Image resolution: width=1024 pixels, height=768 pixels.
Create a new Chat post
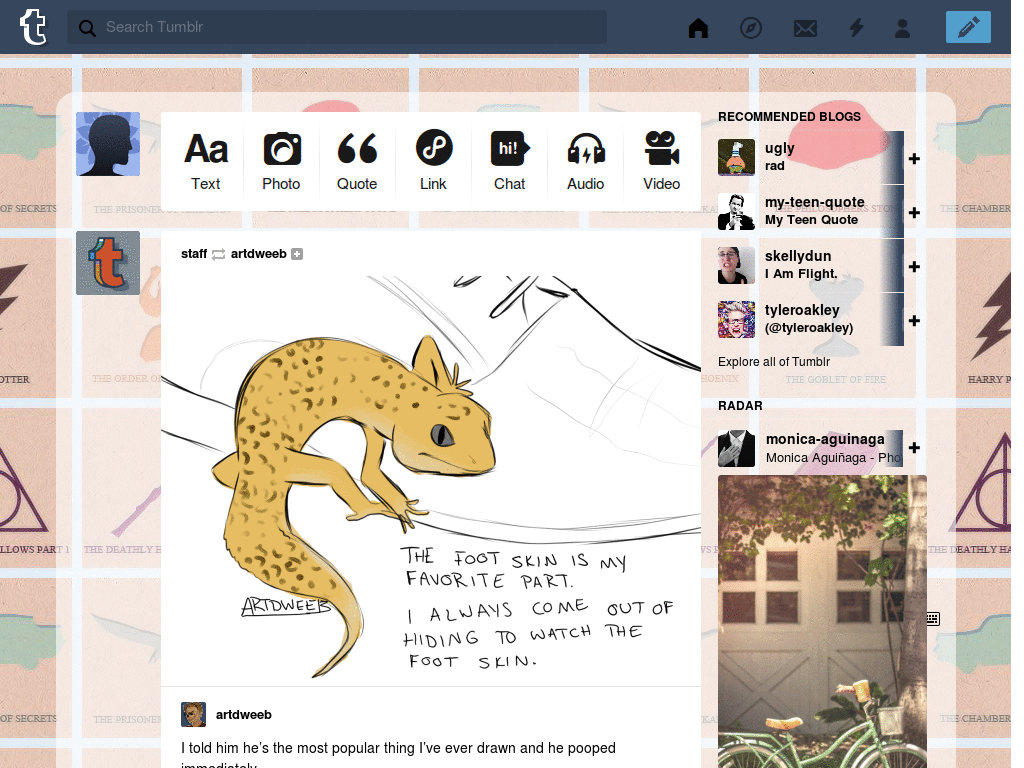pos(509,161)
